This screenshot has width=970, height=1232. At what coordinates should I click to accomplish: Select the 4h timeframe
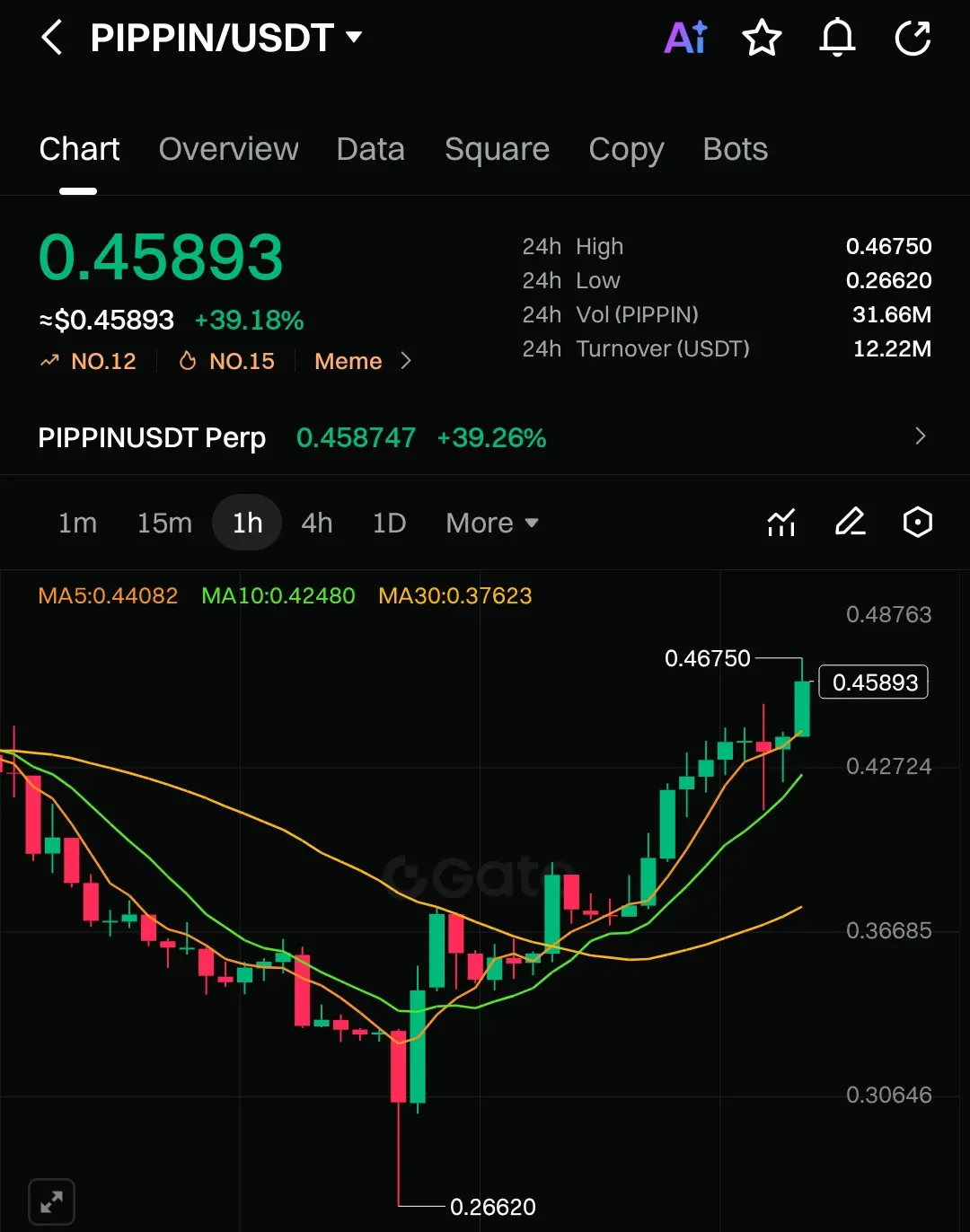pos(316,523)
